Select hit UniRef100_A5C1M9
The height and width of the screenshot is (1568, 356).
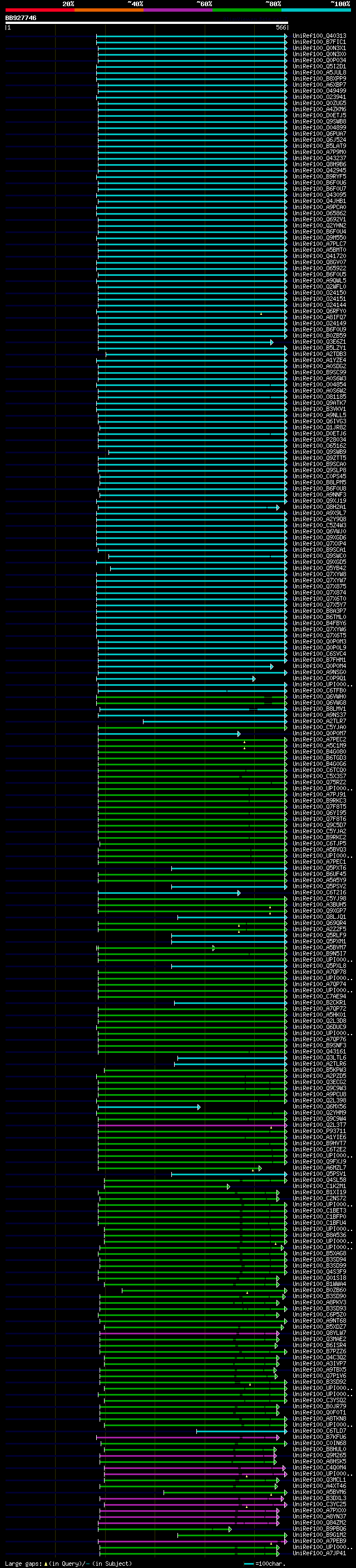[x=319, y=746]
